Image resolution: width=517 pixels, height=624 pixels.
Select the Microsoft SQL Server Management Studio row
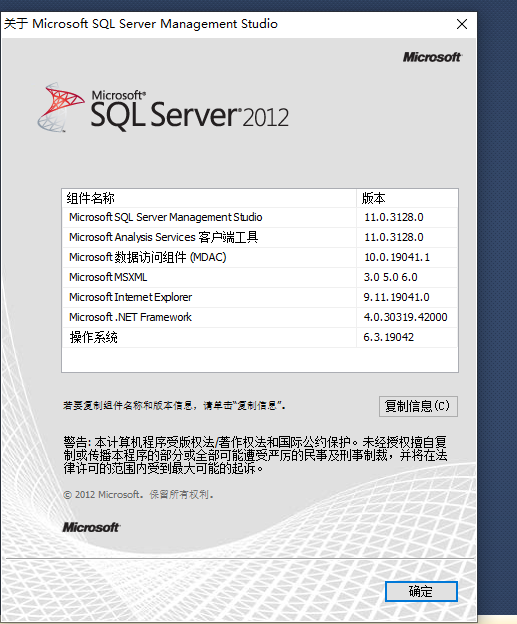click(260, 217)
